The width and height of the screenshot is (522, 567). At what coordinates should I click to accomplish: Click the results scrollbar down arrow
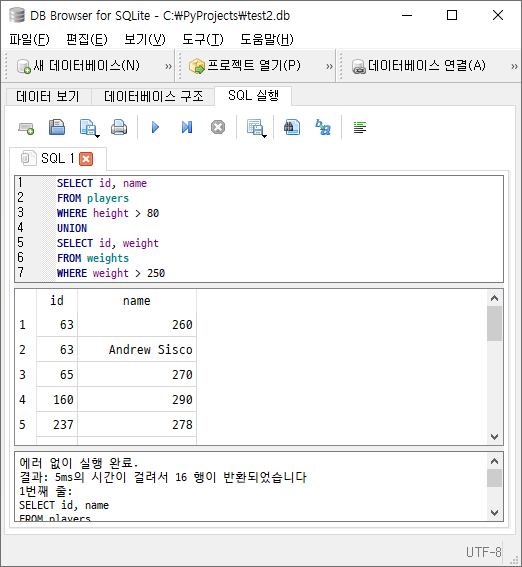pos(495,437)
